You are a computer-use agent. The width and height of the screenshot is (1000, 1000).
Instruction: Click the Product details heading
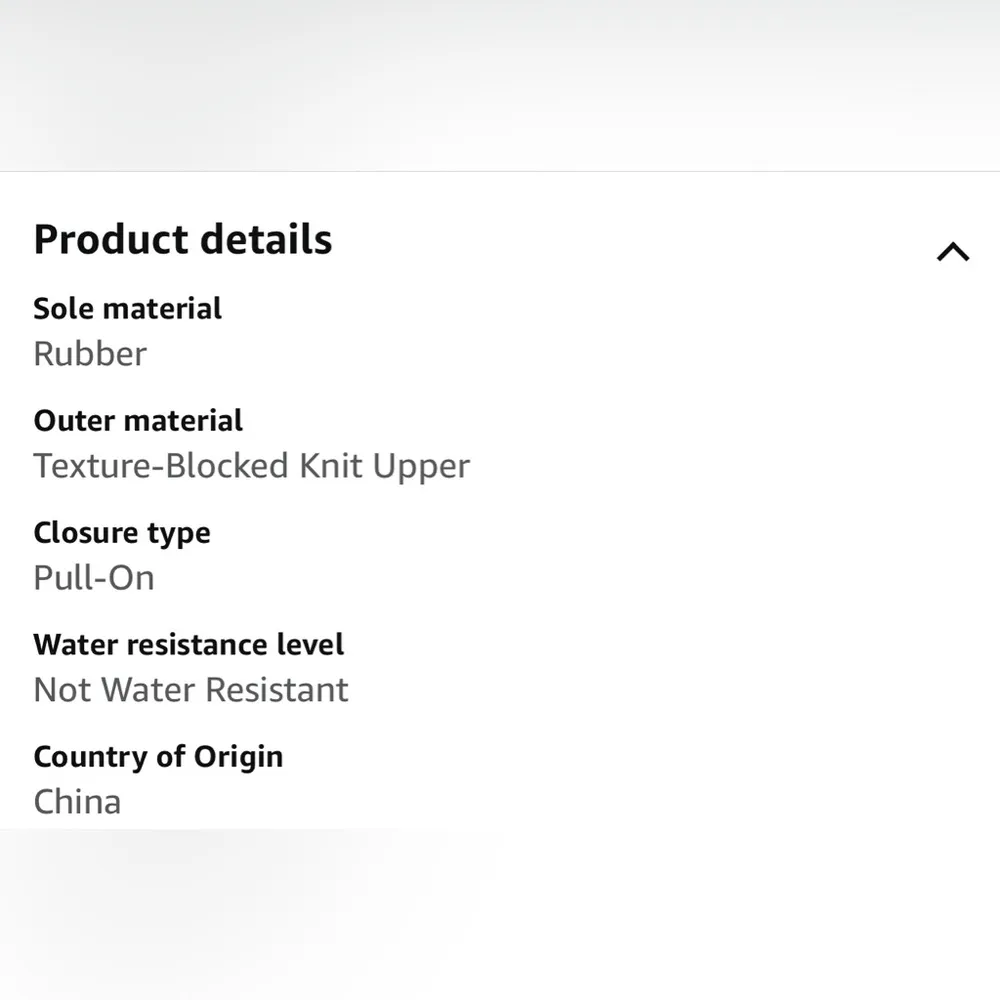pos(183,240)
